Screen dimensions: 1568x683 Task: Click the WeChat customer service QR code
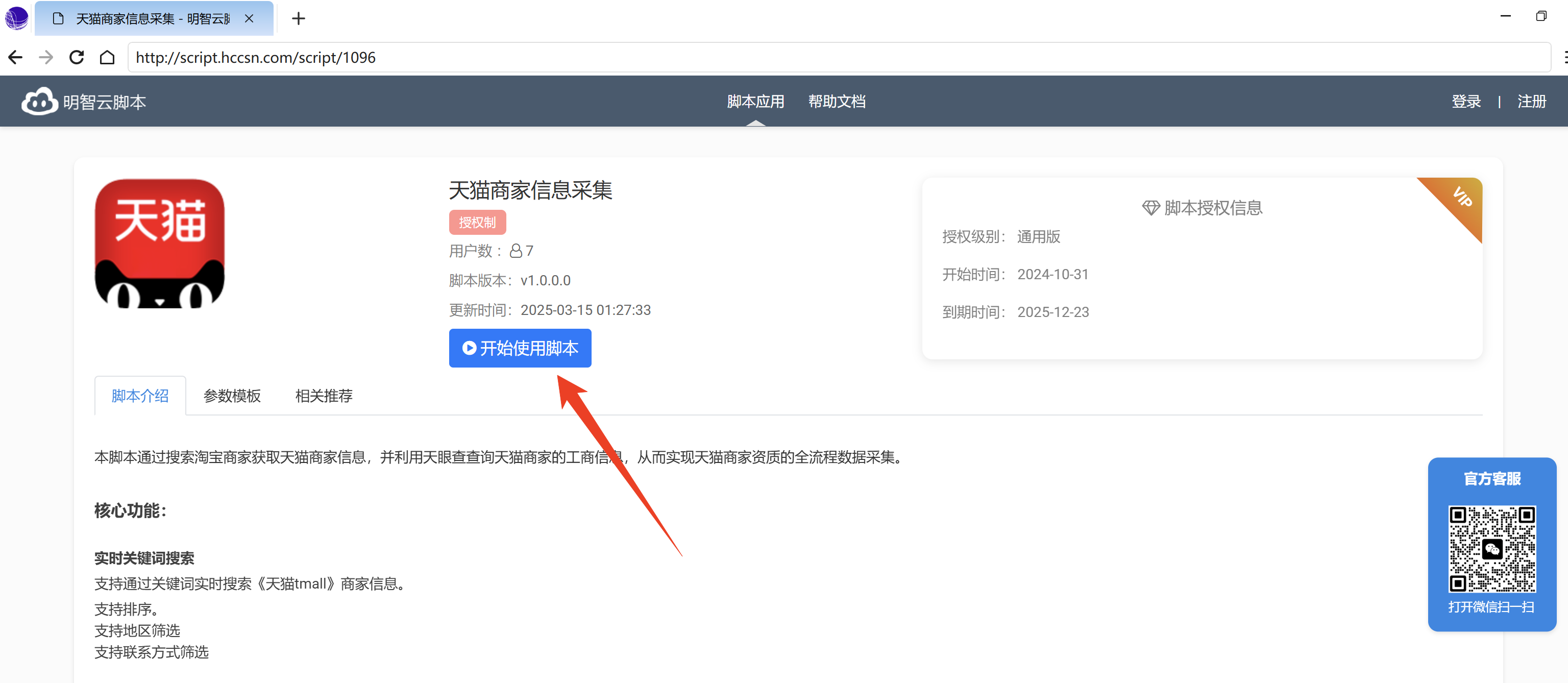point(1492,549)
